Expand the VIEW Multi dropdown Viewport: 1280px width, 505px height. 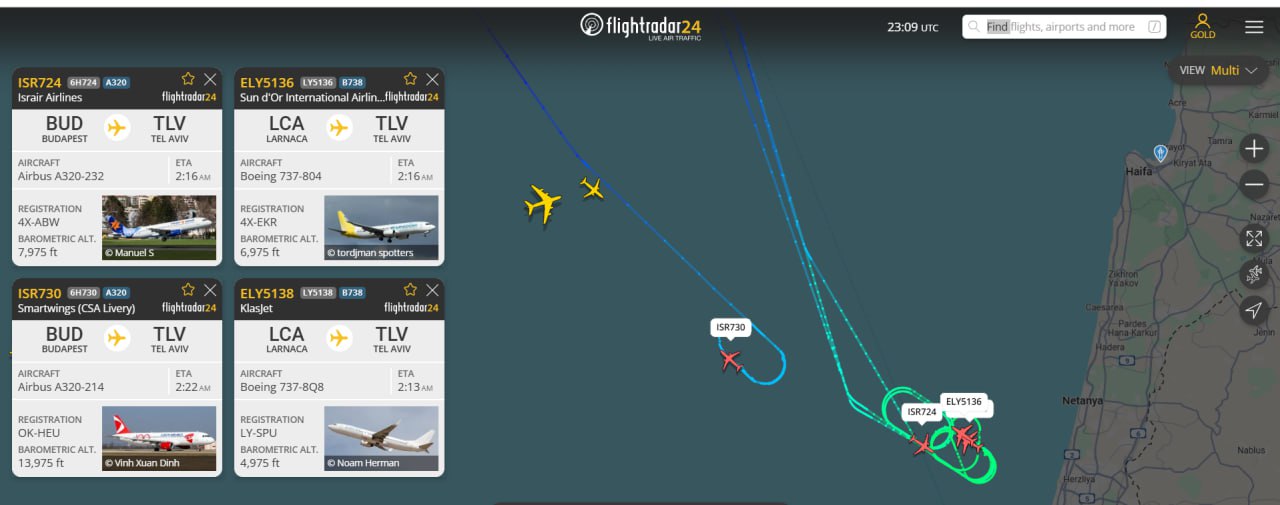pyautogui.click(x=1218, y=70)
